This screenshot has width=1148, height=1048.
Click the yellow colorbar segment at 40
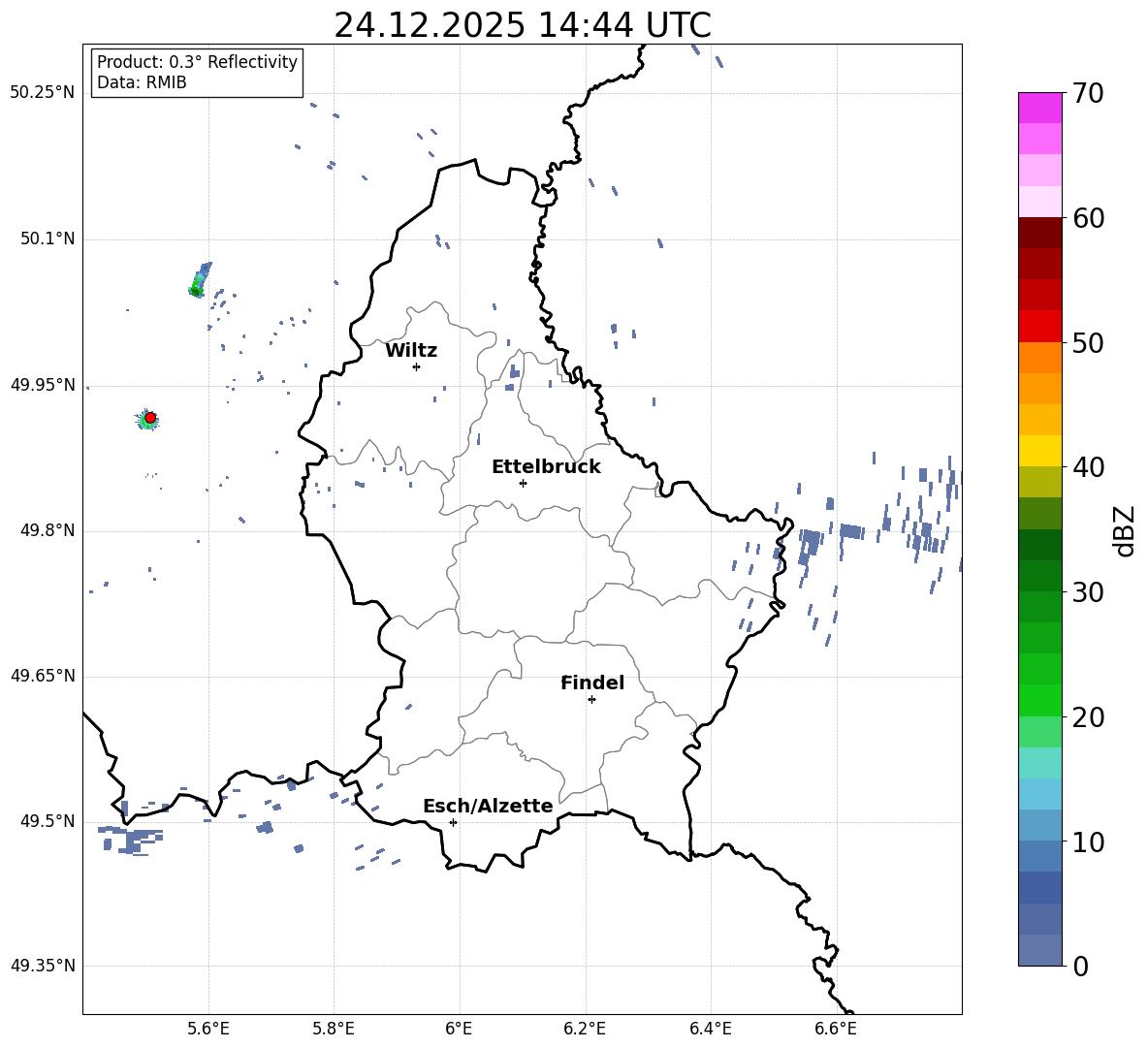1040,451
